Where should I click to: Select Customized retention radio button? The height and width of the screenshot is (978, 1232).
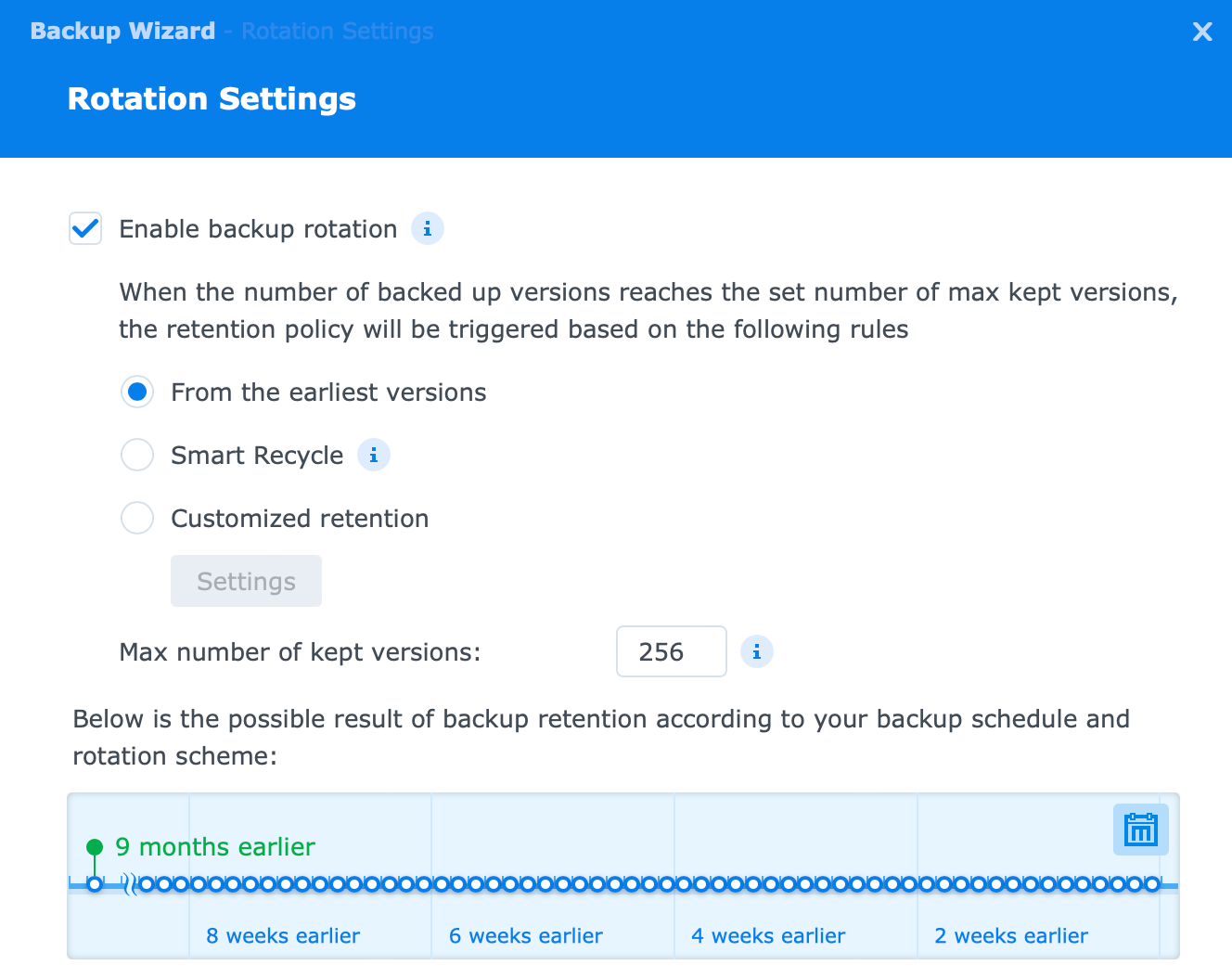click(137, 518)
